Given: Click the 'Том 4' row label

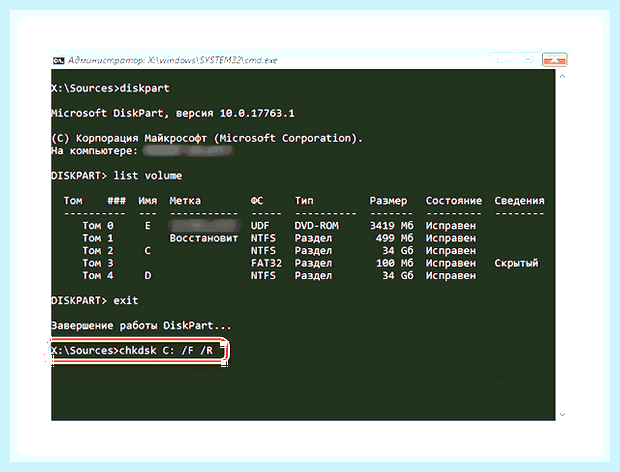Looking at the screenshot, I should pos(98,276).
